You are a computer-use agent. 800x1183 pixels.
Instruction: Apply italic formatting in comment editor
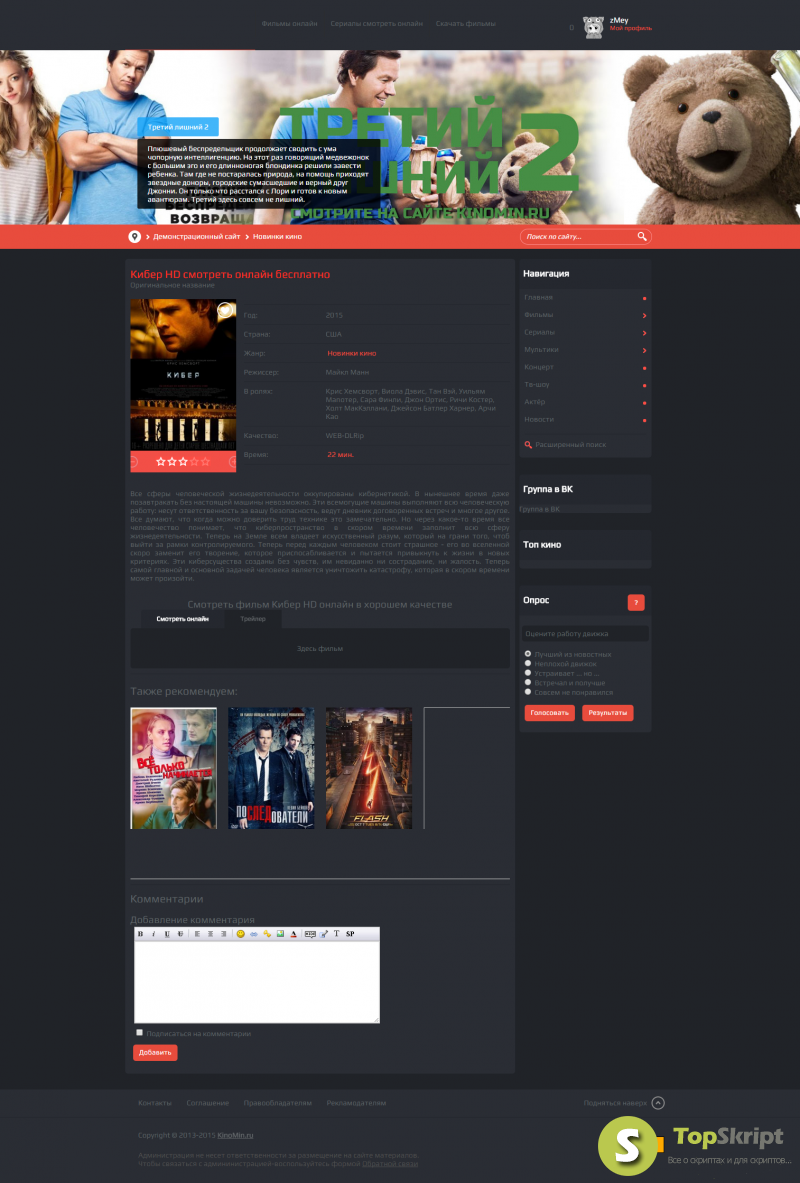click(154, 934)
